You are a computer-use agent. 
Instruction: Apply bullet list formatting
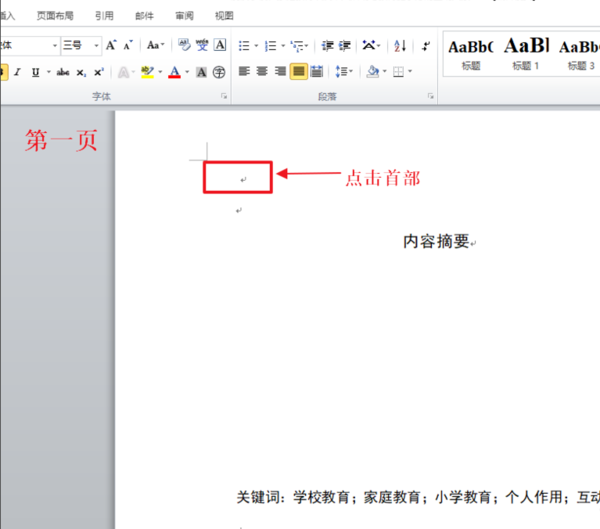244,46
